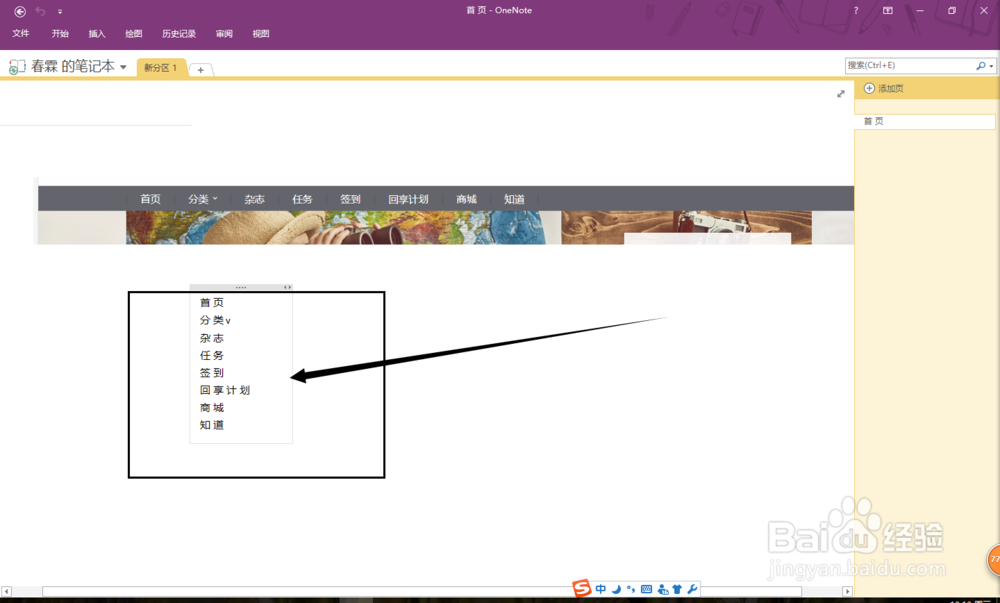This screenshot has width=1000, height=603.
Task: Click the Sogou S logo icon
Action: (x=581, y=588)
